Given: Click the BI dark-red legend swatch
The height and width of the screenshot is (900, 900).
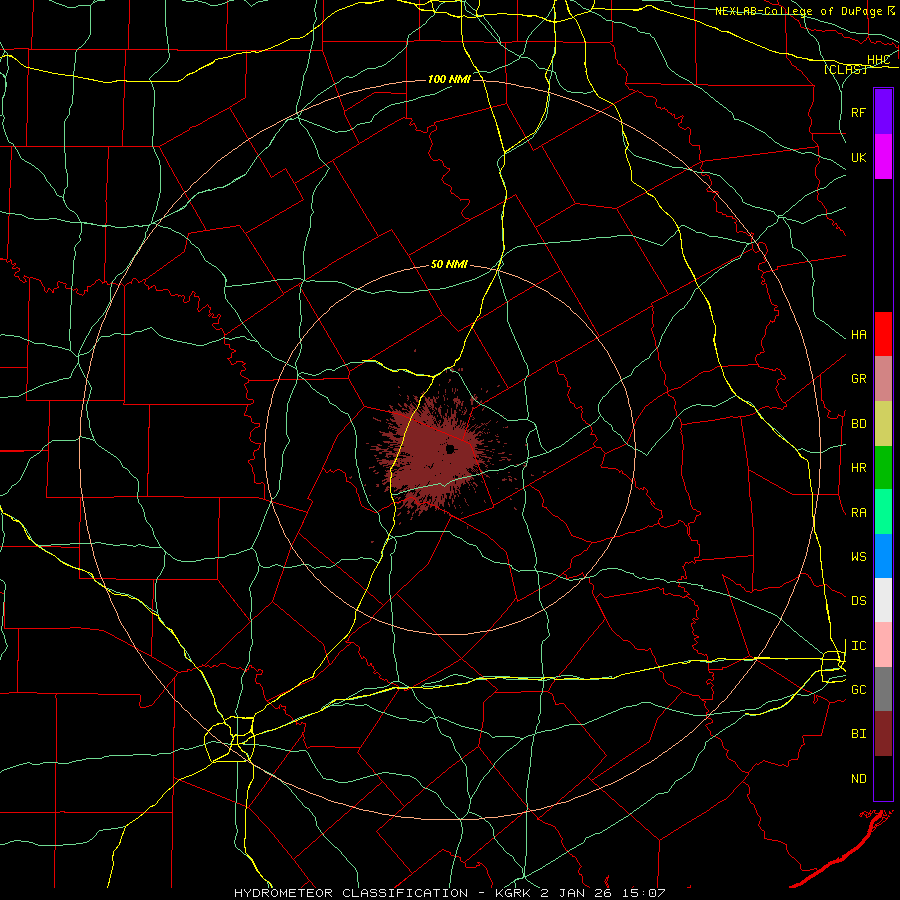Looking at the screenshot, I should point(883,734).
